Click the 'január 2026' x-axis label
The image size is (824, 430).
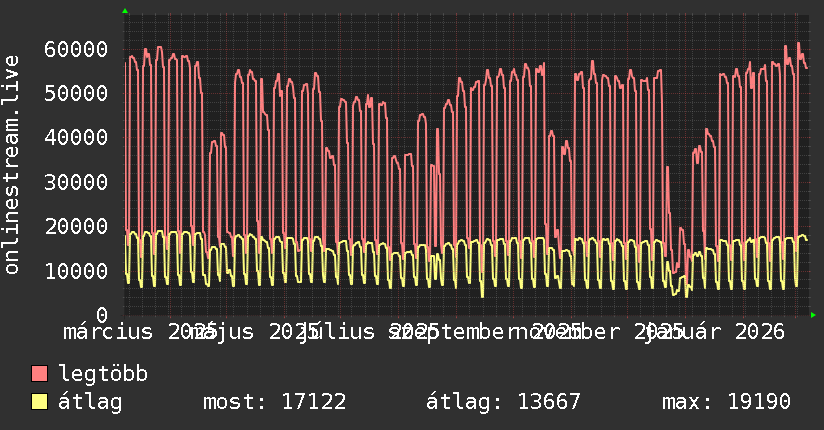[x=715, y=332]
